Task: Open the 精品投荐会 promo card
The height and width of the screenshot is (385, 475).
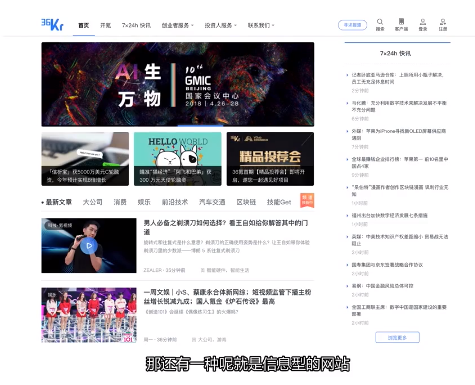Action: (270, 159)
